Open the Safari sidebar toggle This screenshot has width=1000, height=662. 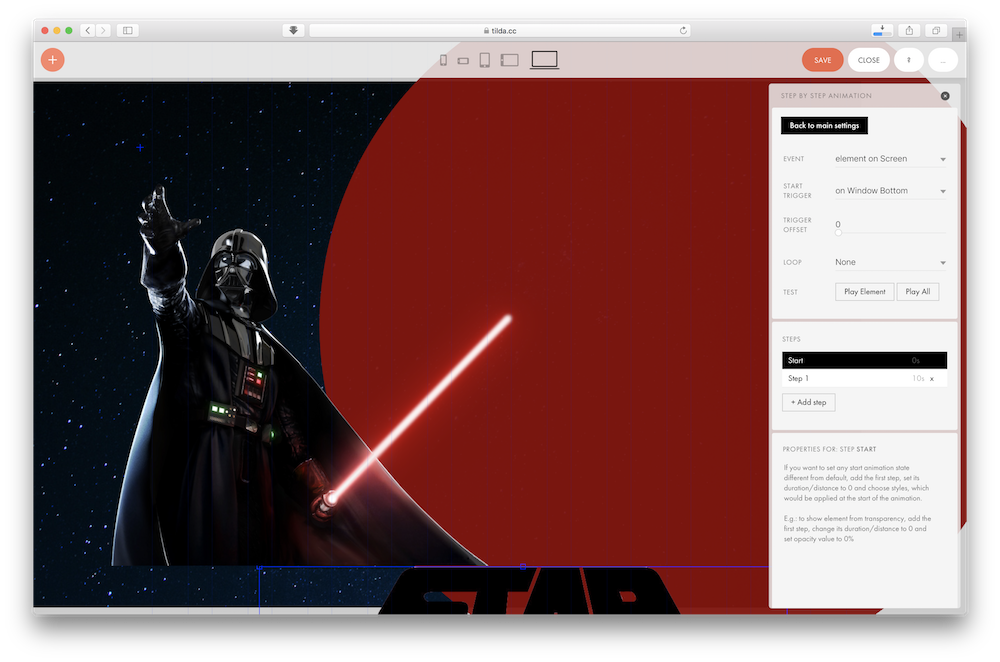[x=127, y=30]
